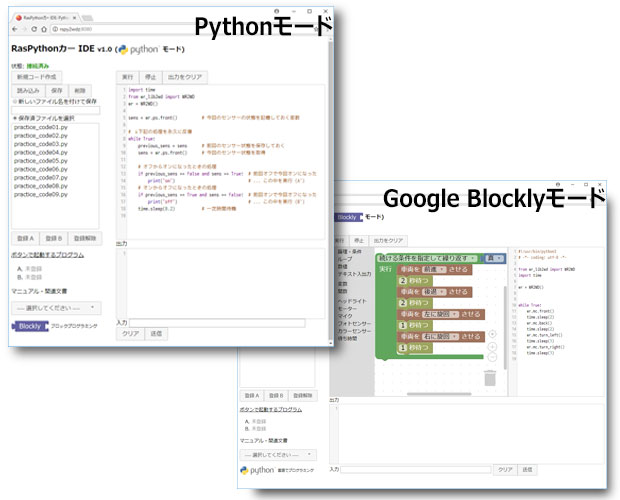
Task: Click the 読み込み load button
Action: click(x=28, y=91)
